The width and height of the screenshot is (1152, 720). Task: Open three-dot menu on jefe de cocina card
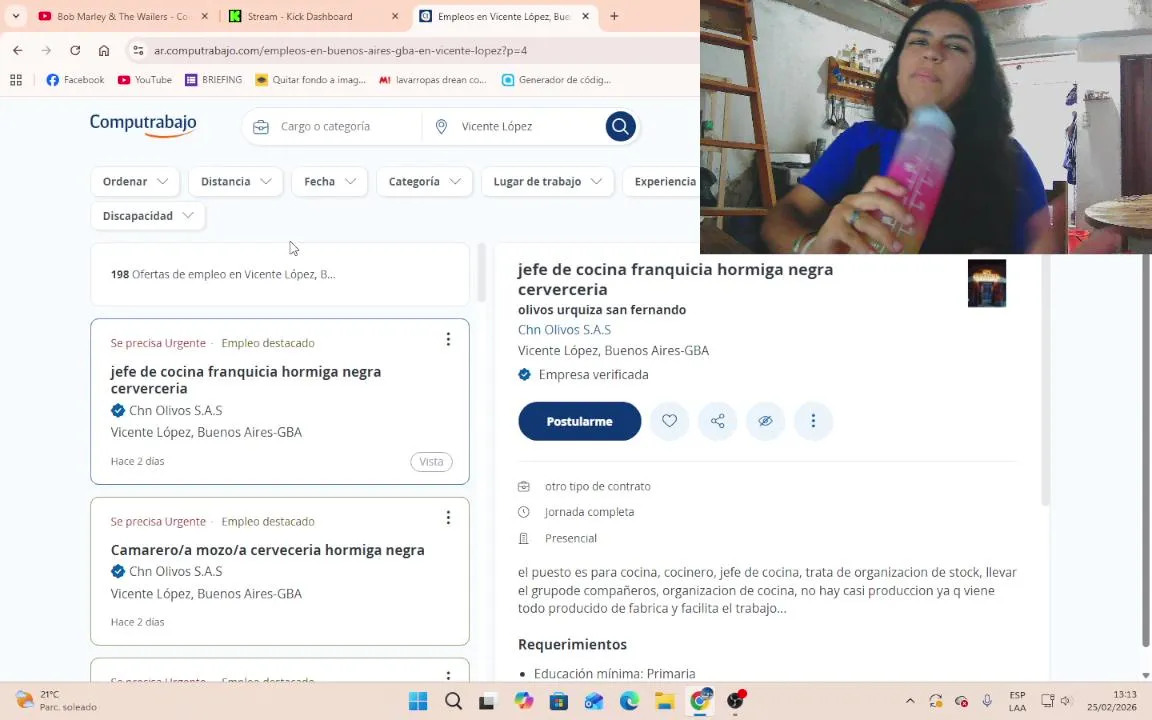point(448,339)
